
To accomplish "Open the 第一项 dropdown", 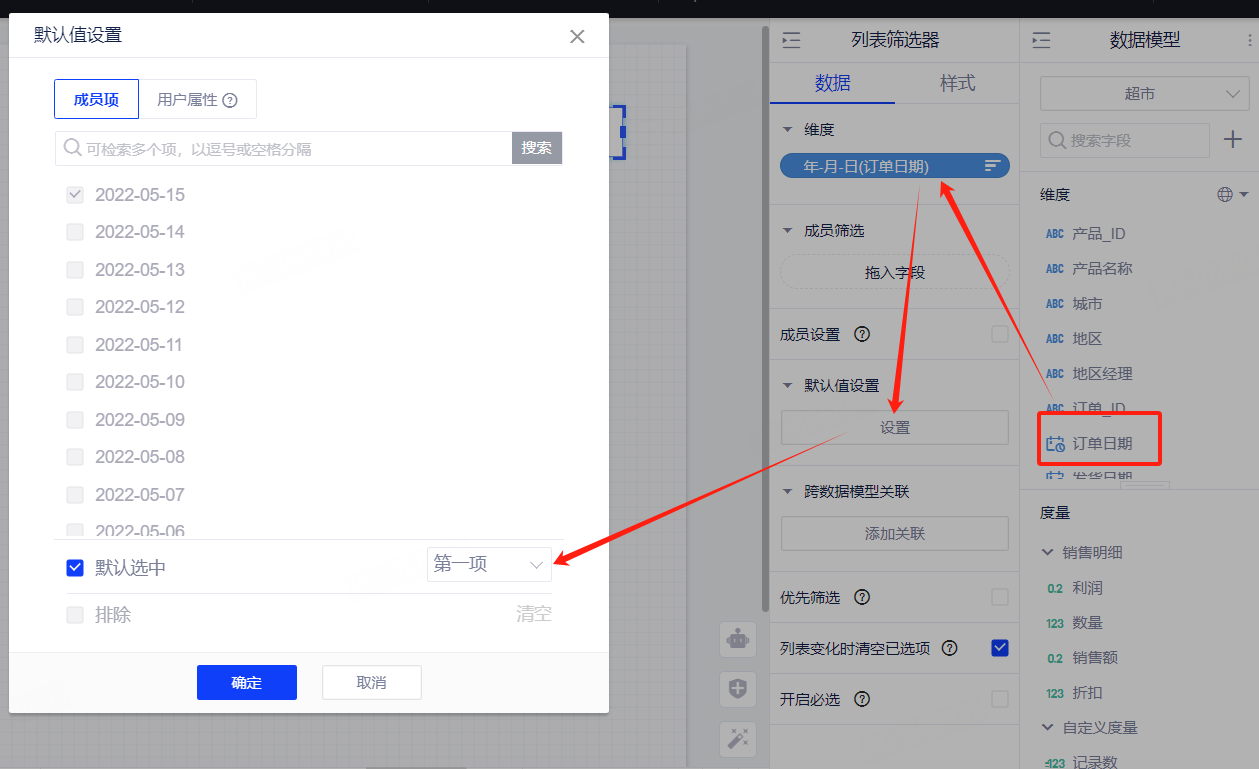I will coord(488,565).
